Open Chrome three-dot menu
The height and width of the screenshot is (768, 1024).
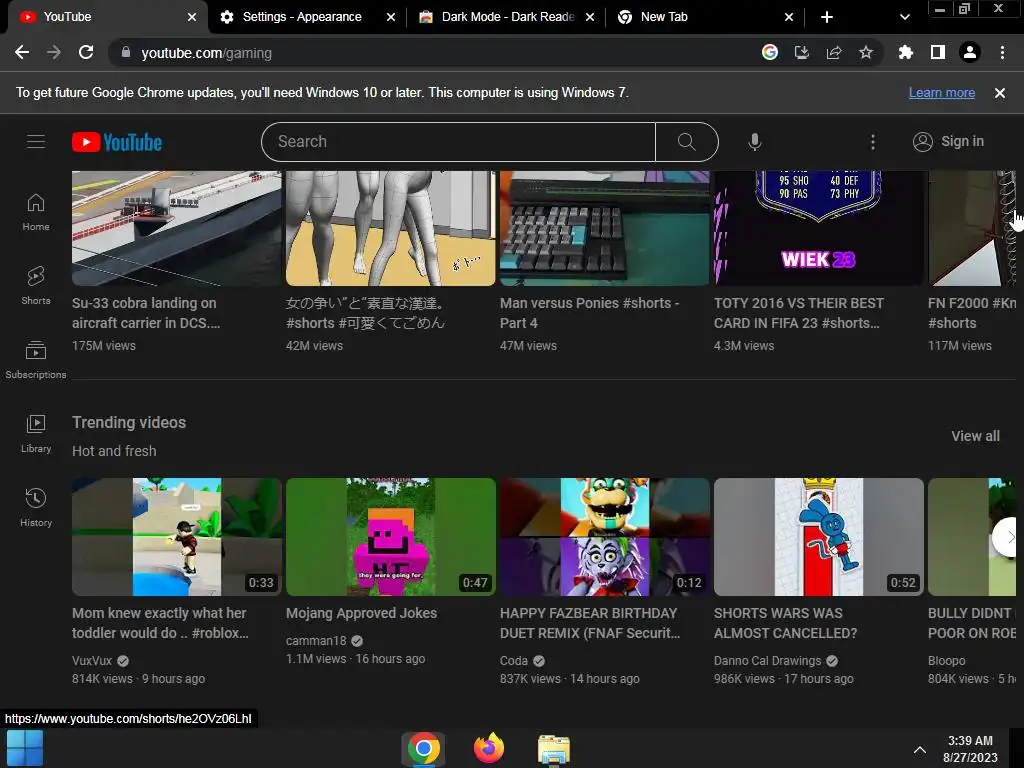click(1002, 52)
